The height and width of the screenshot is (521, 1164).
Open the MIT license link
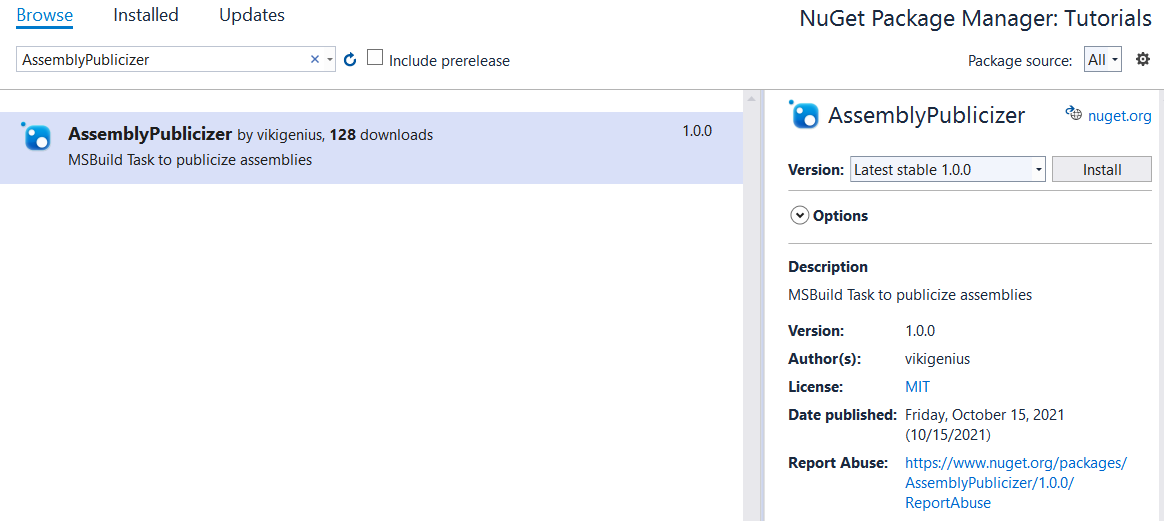pos(918,387)
